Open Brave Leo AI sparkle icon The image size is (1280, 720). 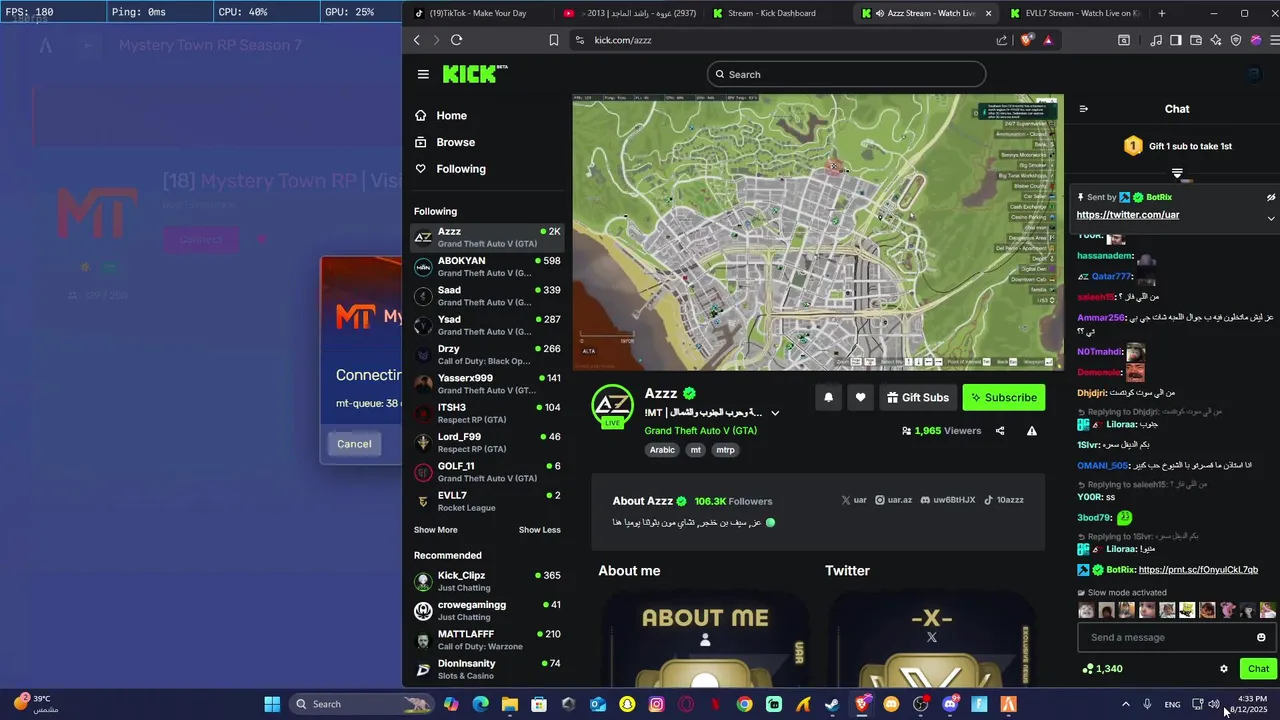[x=1216, y=40]
